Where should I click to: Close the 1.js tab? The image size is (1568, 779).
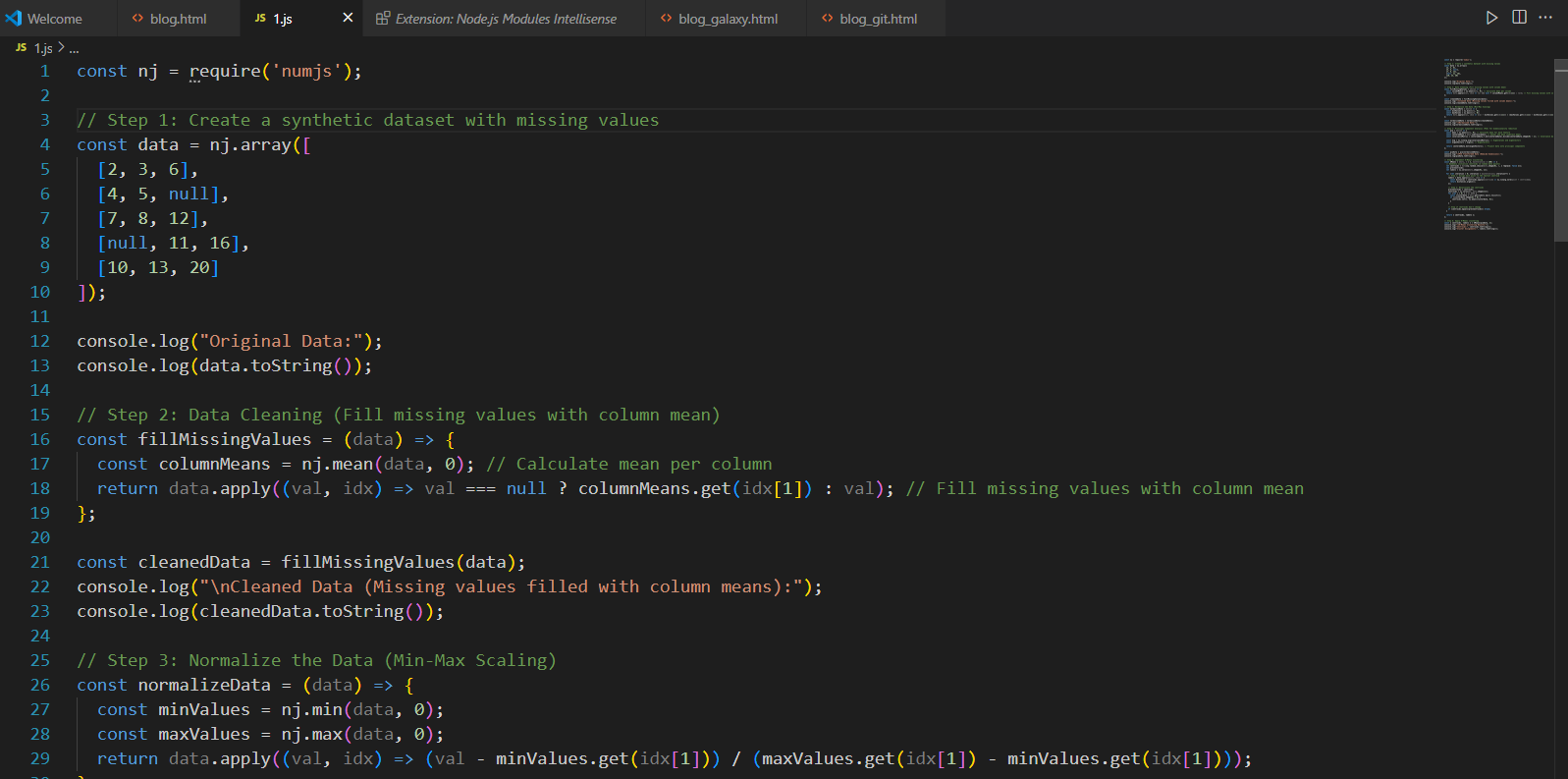point(348,18)
